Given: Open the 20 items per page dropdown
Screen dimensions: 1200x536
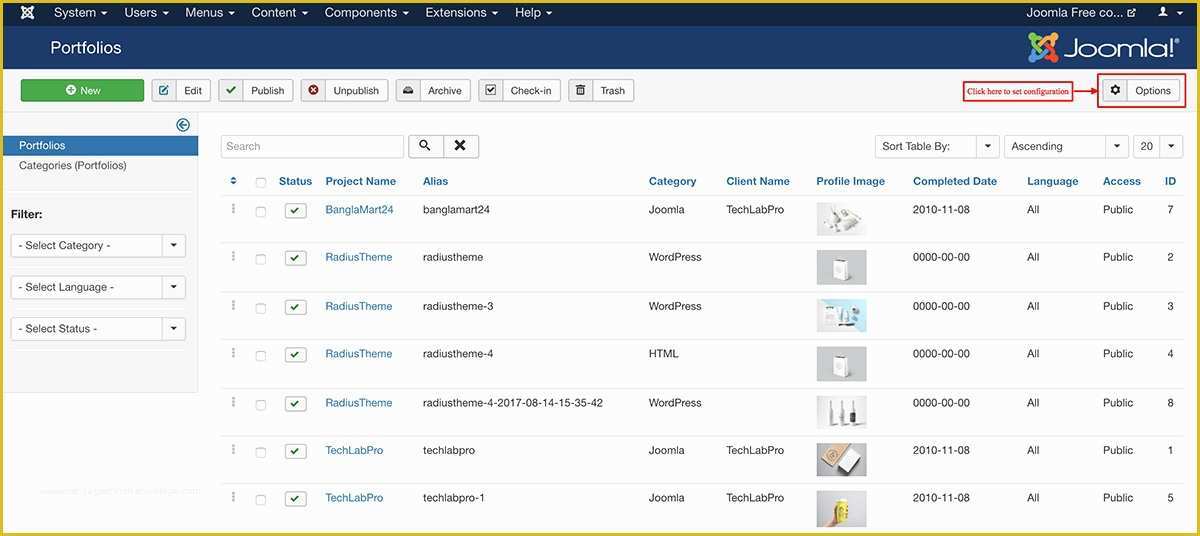Looking at the screenshot, I should (x=1158, y=146).
